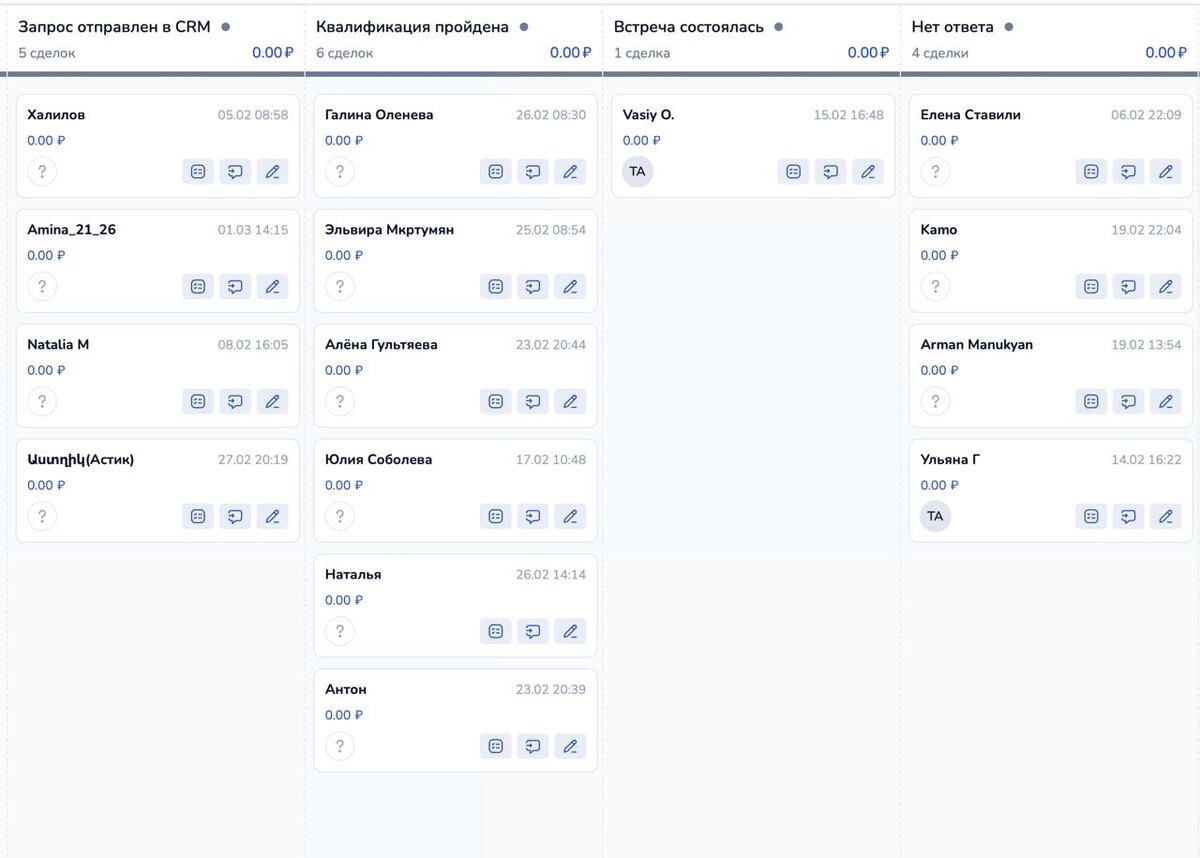Click the question-mark avatar on Наталья card
1200x858 pixels.
point(340,632)
